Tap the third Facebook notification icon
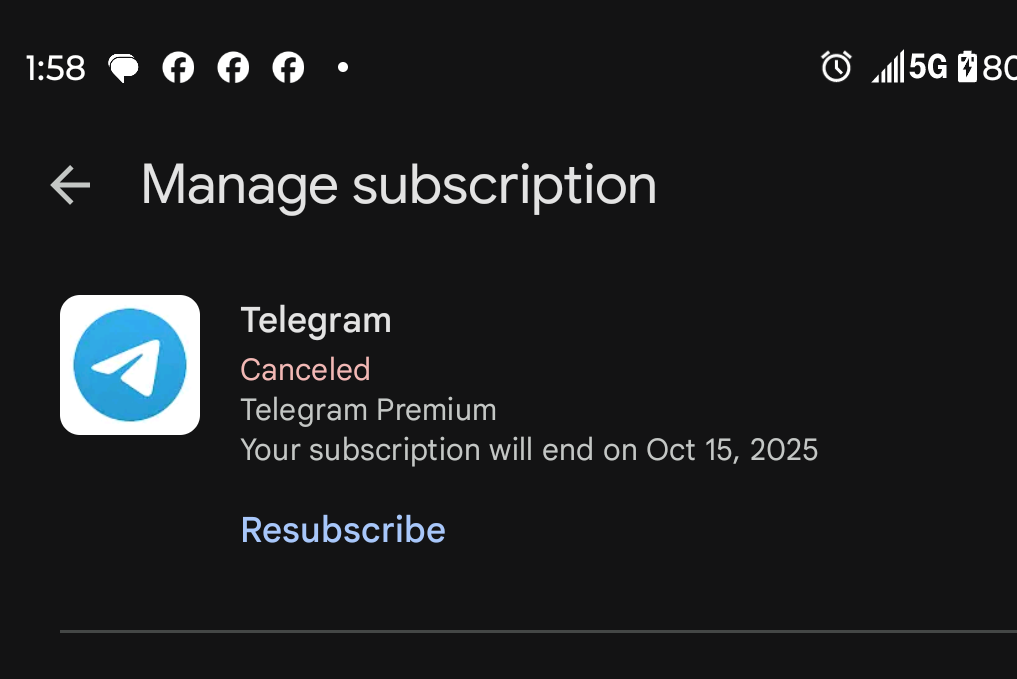 (288, 68)
